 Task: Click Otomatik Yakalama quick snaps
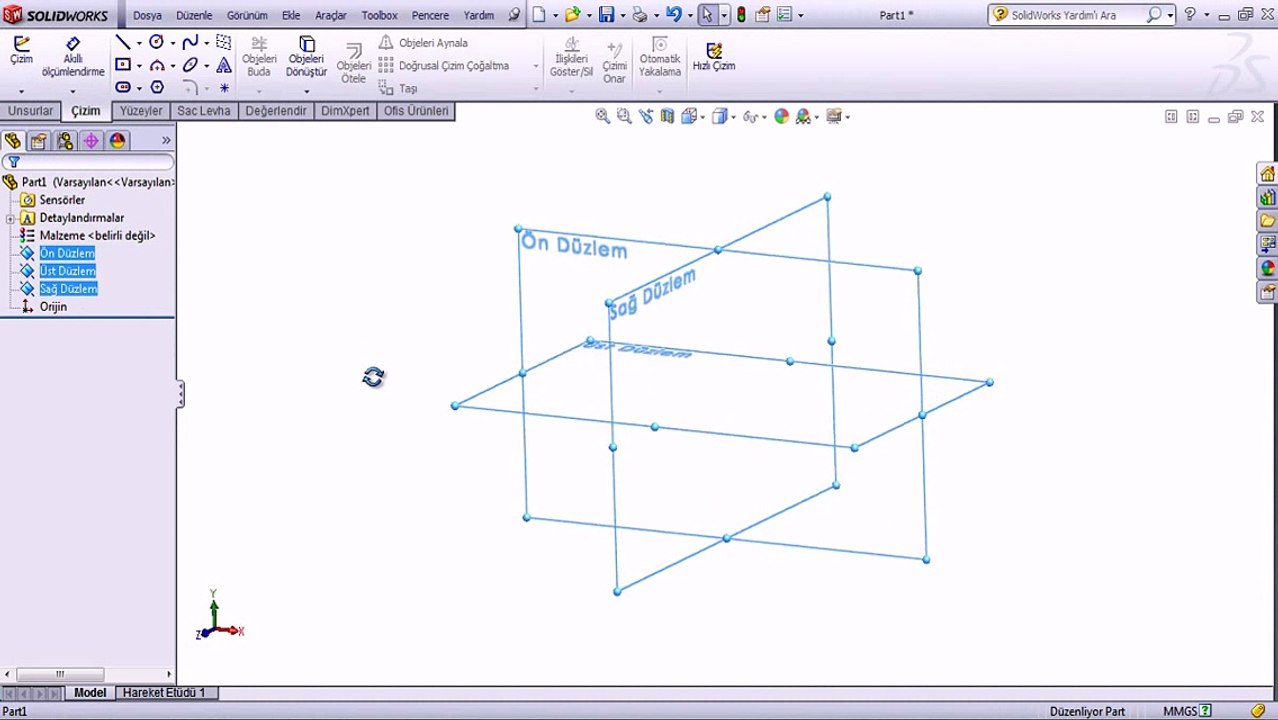[659, 58]
